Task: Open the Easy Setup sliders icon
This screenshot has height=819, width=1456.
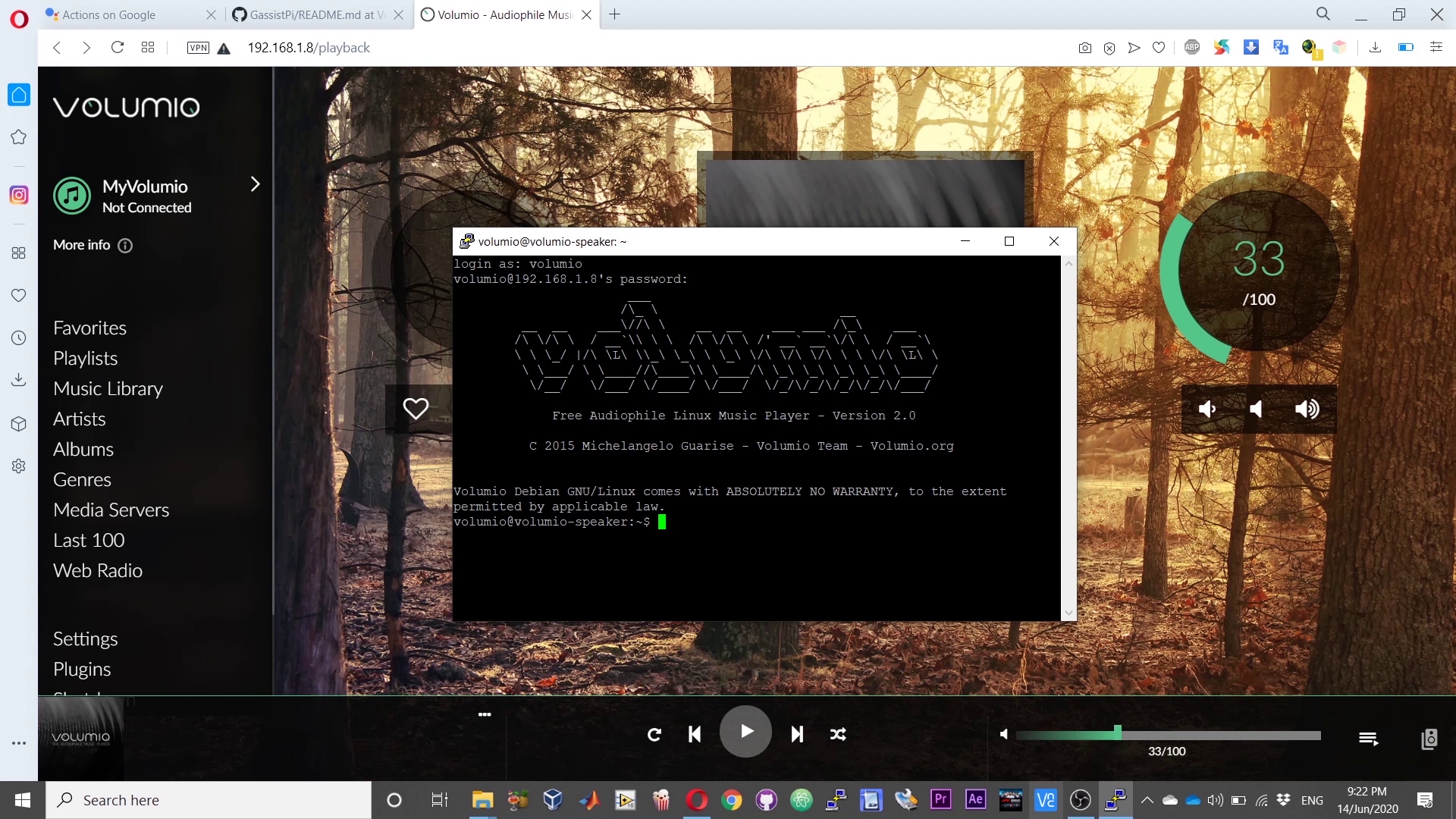Action: (1436, 47)
